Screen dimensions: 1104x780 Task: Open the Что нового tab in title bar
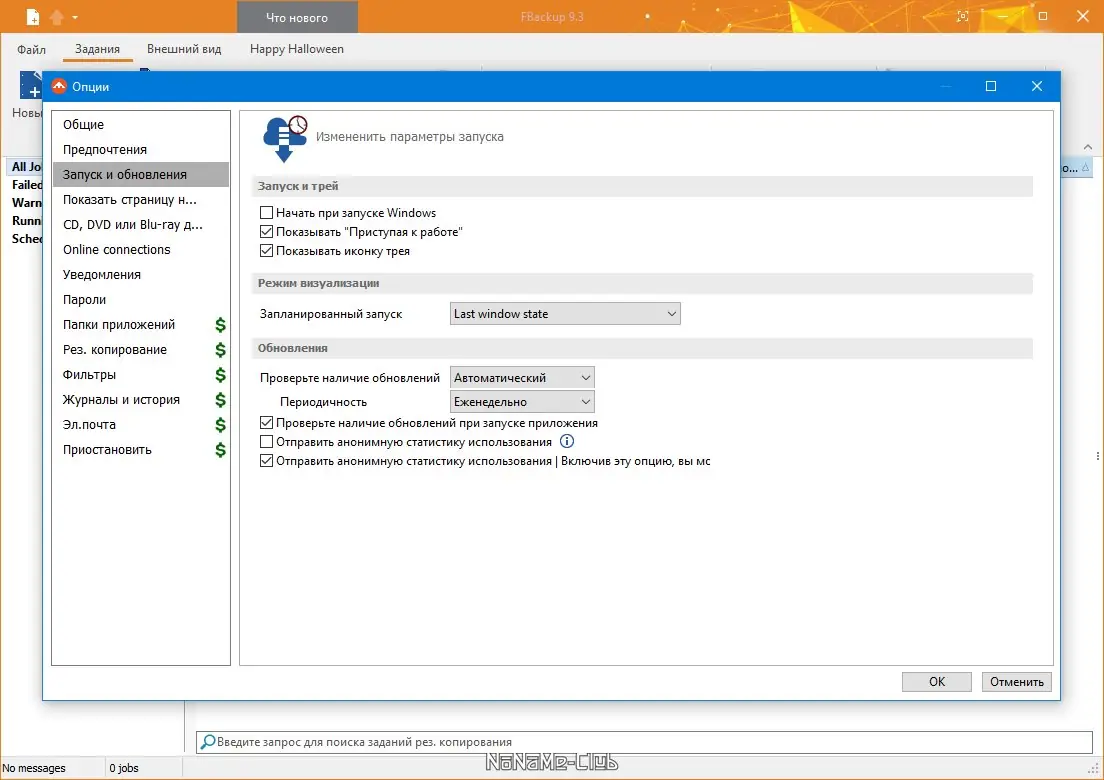[x=297, y=18]
